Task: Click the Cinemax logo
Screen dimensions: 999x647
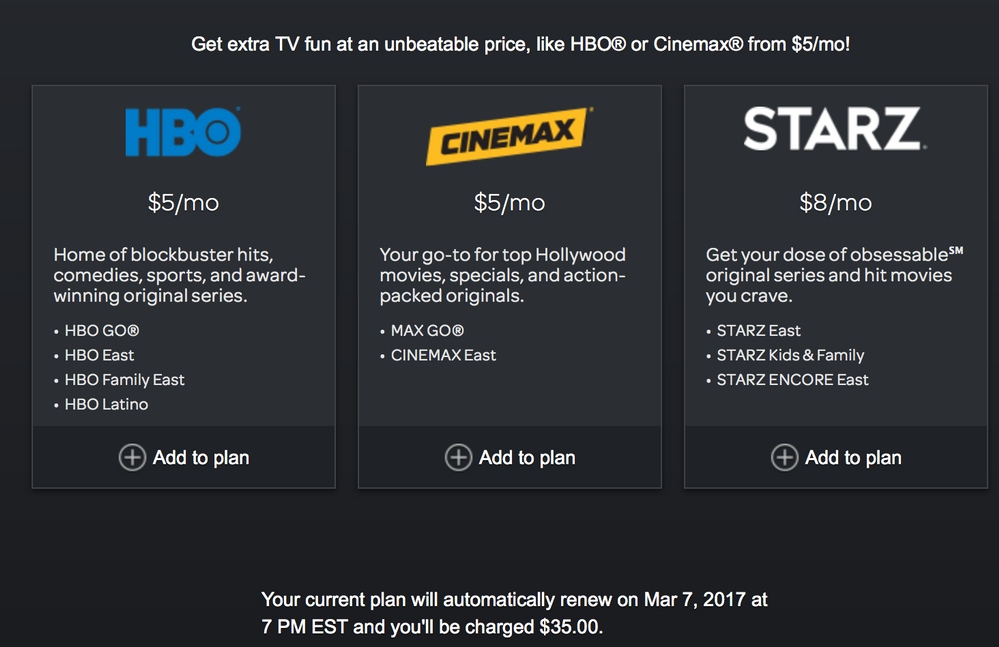Action: coord(509,136)
